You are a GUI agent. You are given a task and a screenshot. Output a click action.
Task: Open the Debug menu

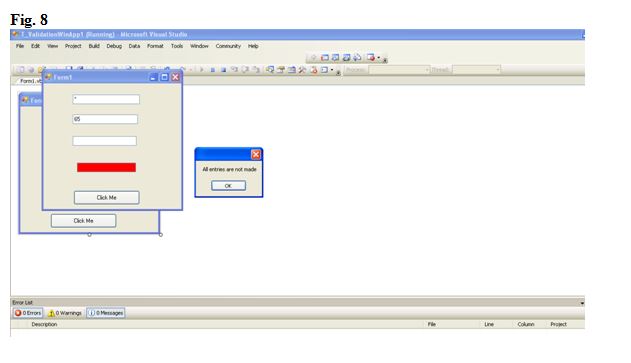114,46
